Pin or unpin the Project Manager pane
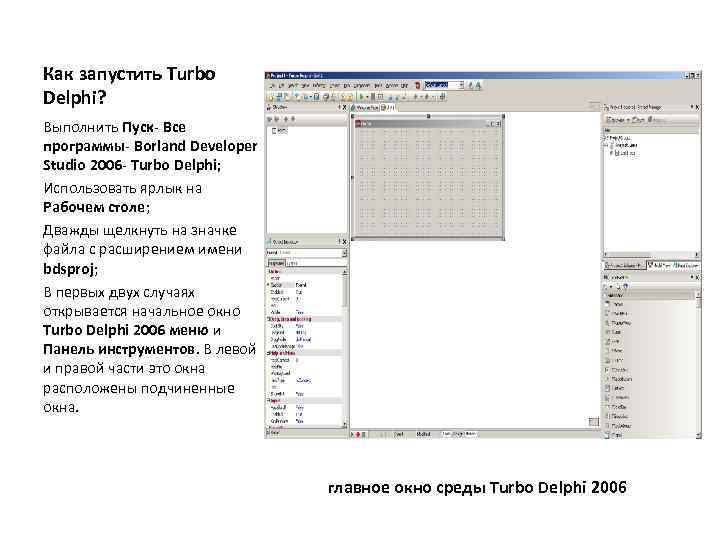The width and height of the screenshot is (720, 540). coord(692,107)
